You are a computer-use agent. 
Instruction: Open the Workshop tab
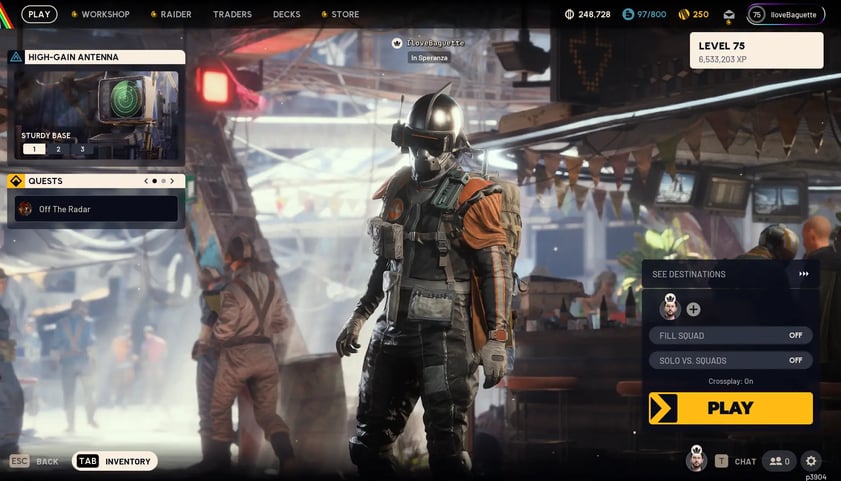pyautogui.click(x=105, y=15)
